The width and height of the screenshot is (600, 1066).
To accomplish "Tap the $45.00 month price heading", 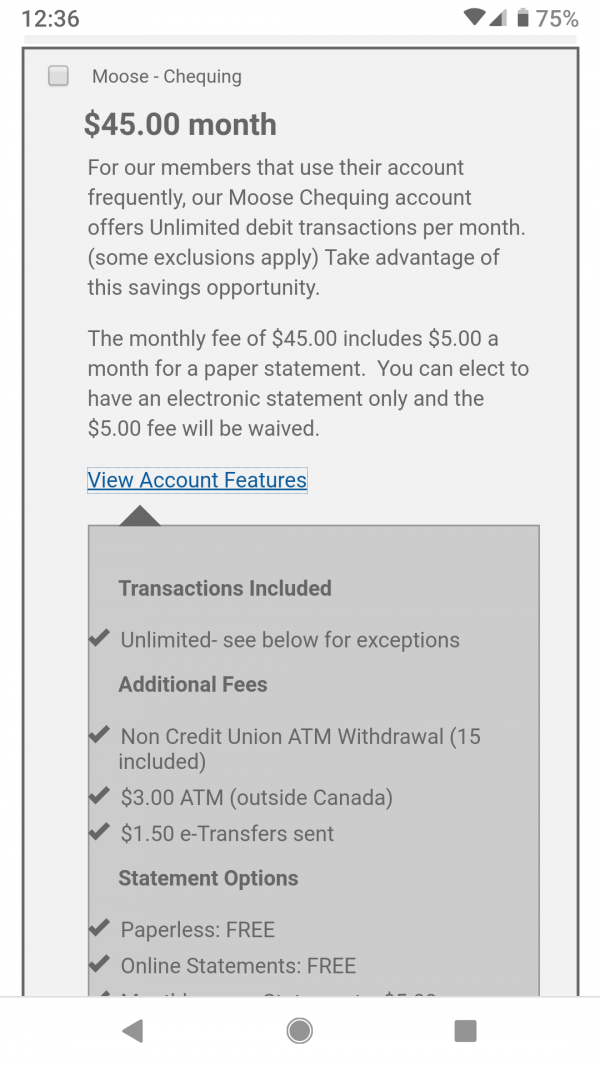I will click(x=180, y=124).
